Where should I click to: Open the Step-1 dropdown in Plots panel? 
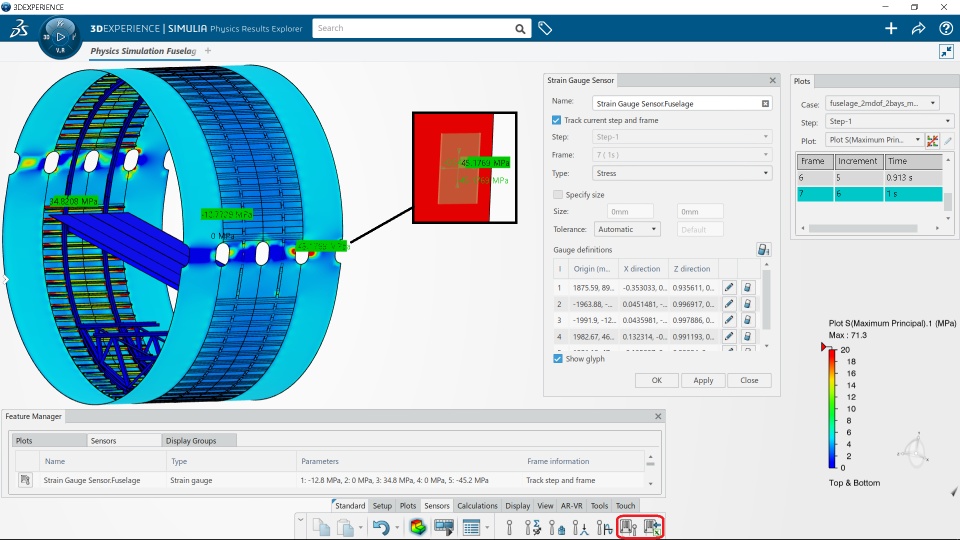pyautogui.click(x=889, y=121)
